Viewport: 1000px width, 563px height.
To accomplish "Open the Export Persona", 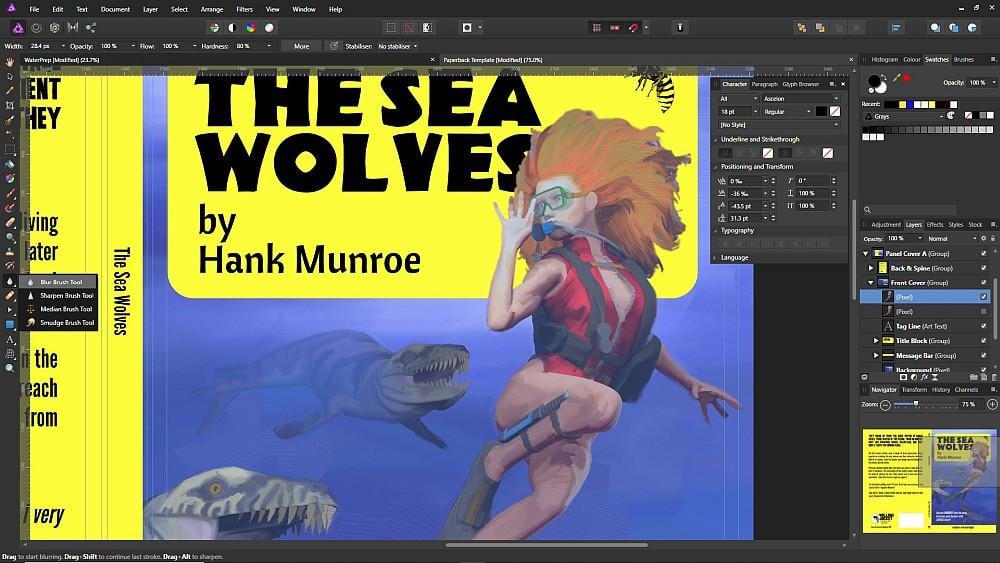I will pyautogui.click(x=91, y=27).
